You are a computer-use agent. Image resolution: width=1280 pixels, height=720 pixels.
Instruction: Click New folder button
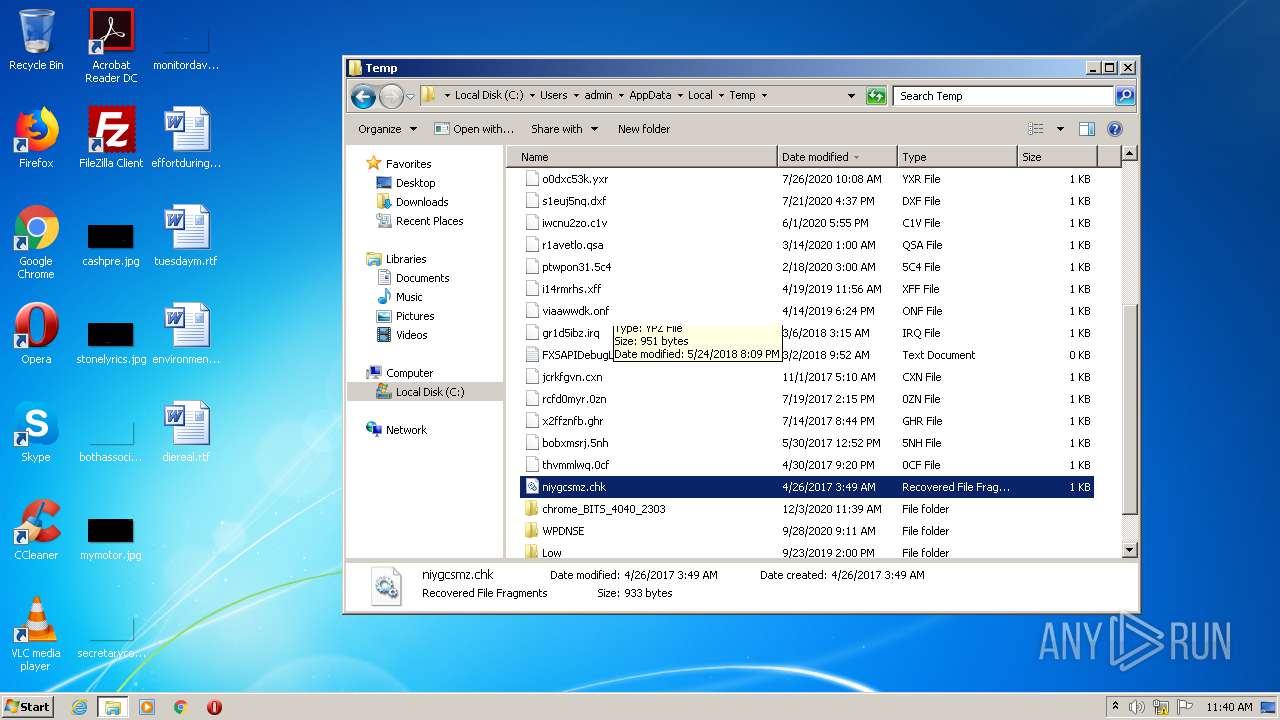click(x=644, y=129)
